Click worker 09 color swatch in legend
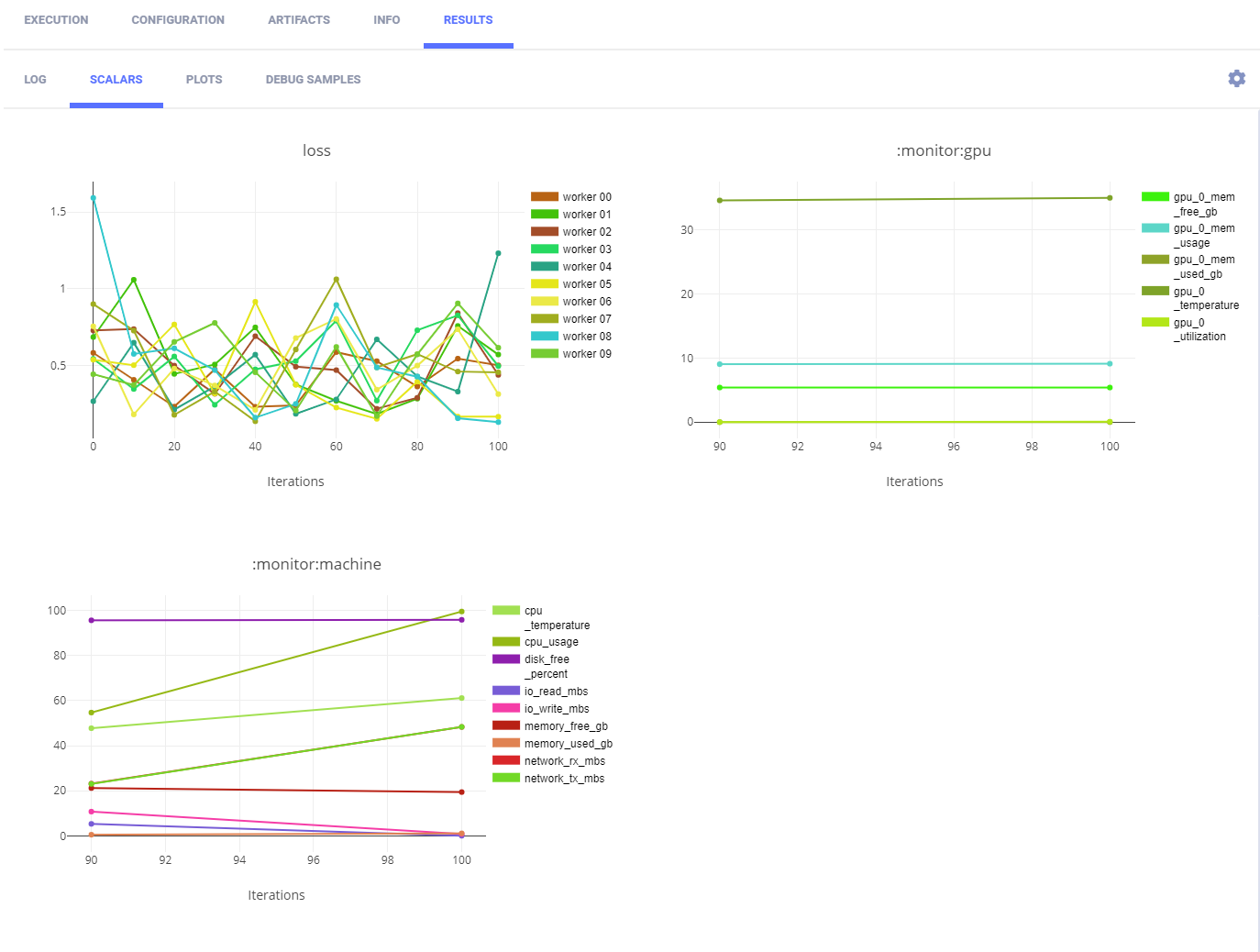Viewport: 1260px width, 952px height. (544, 354)
